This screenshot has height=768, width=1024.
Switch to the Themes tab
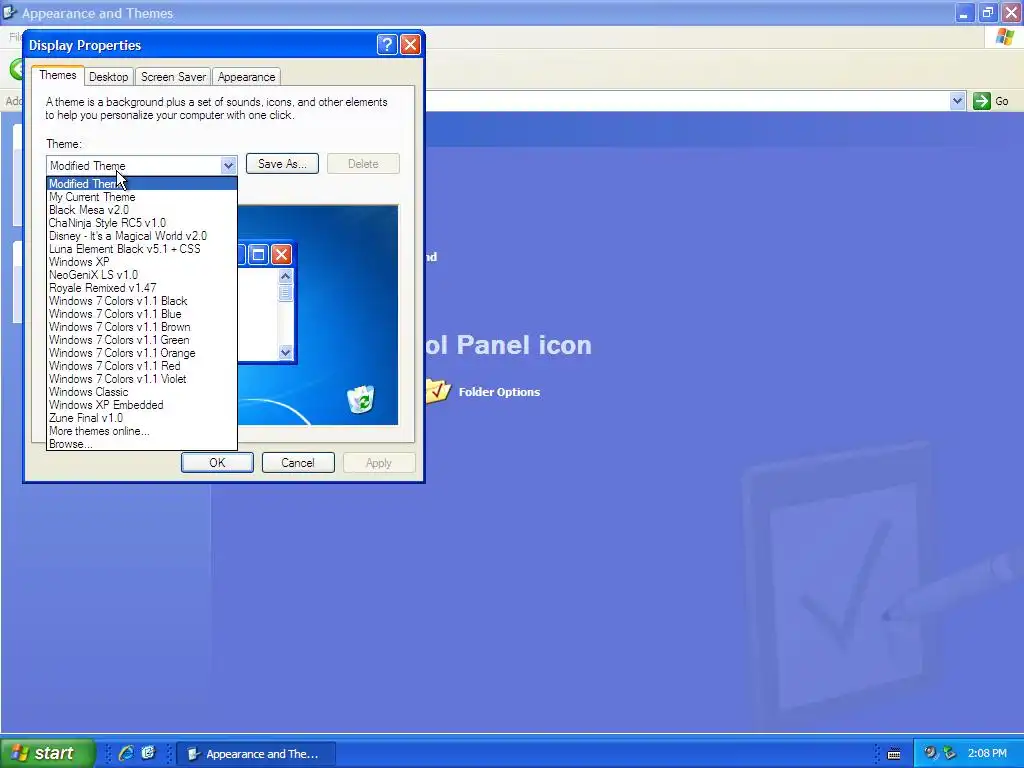[x=57, y=75]
